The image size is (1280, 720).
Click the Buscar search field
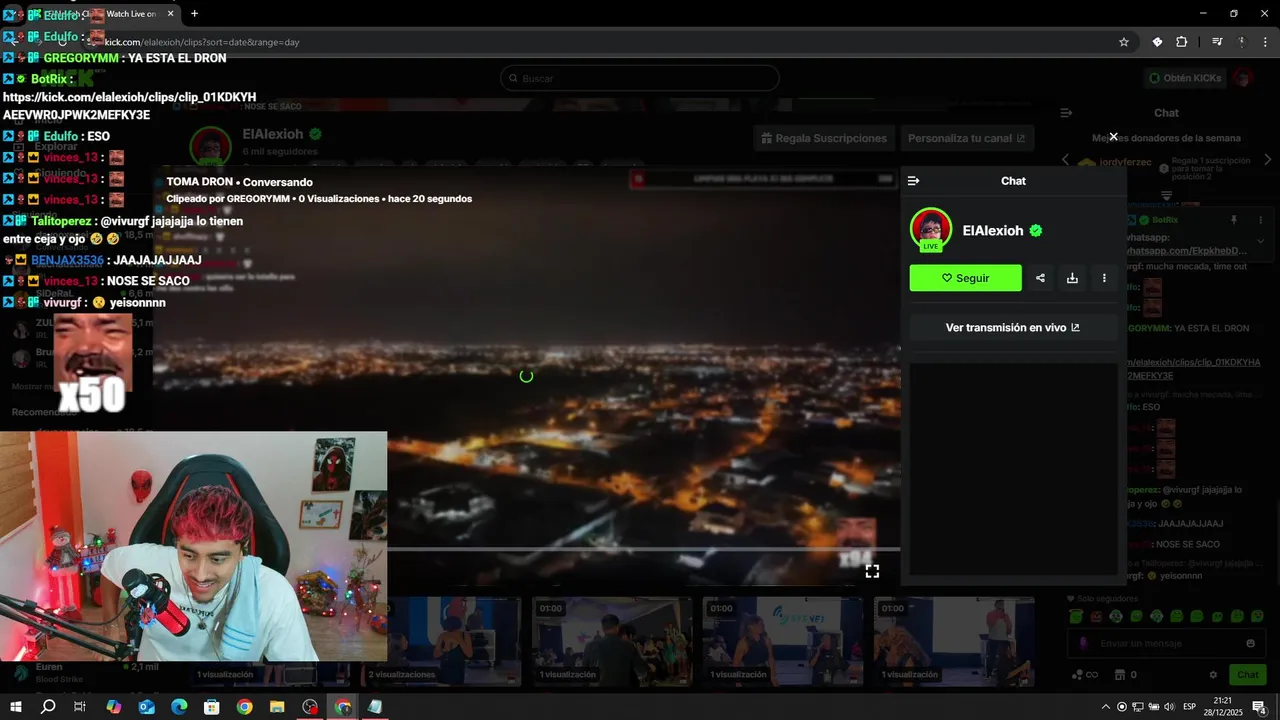(x=640, y=78)
